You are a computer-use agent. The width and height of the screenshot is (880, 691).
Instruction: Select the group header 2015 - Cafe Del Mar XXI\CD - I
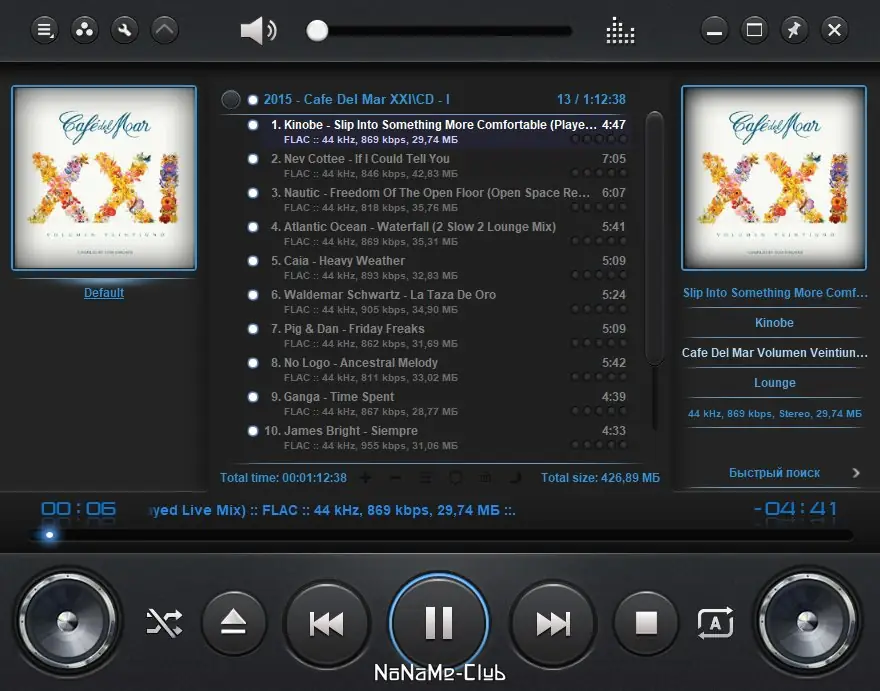click(x=357, y=99)
